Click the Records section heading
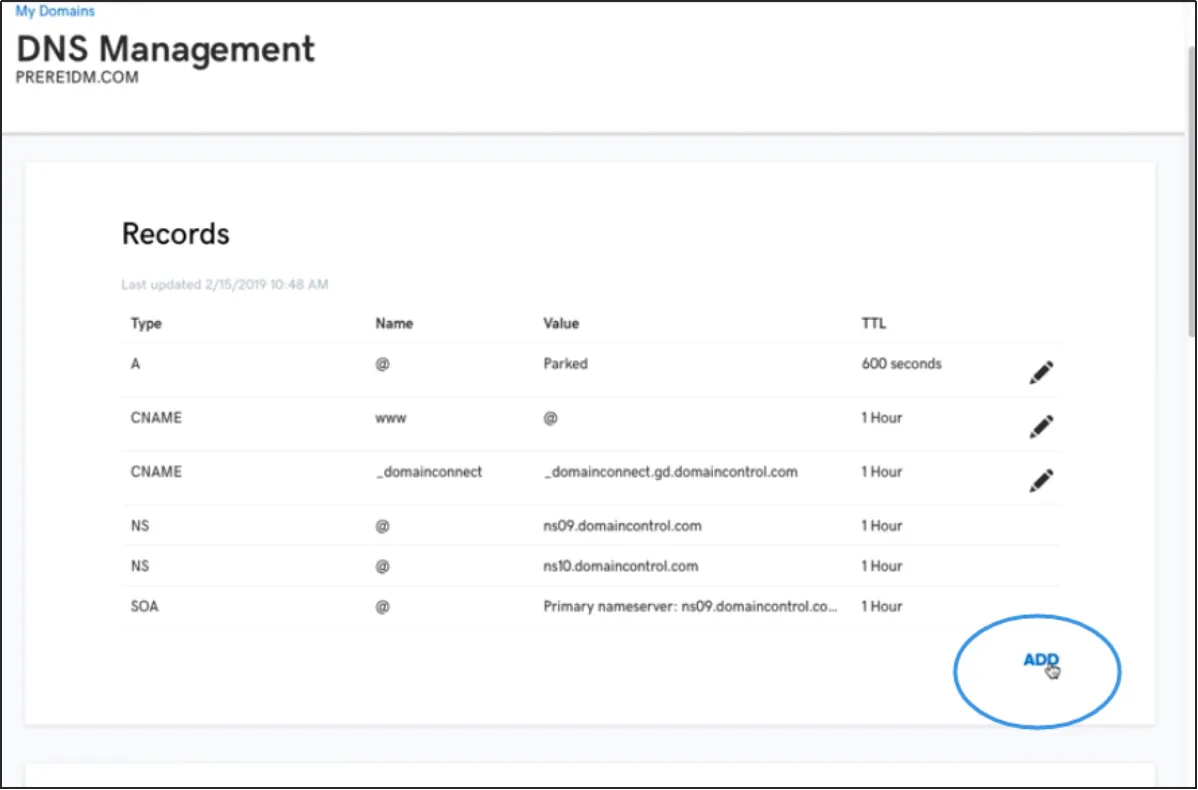1198x790 pixels. 175,234
